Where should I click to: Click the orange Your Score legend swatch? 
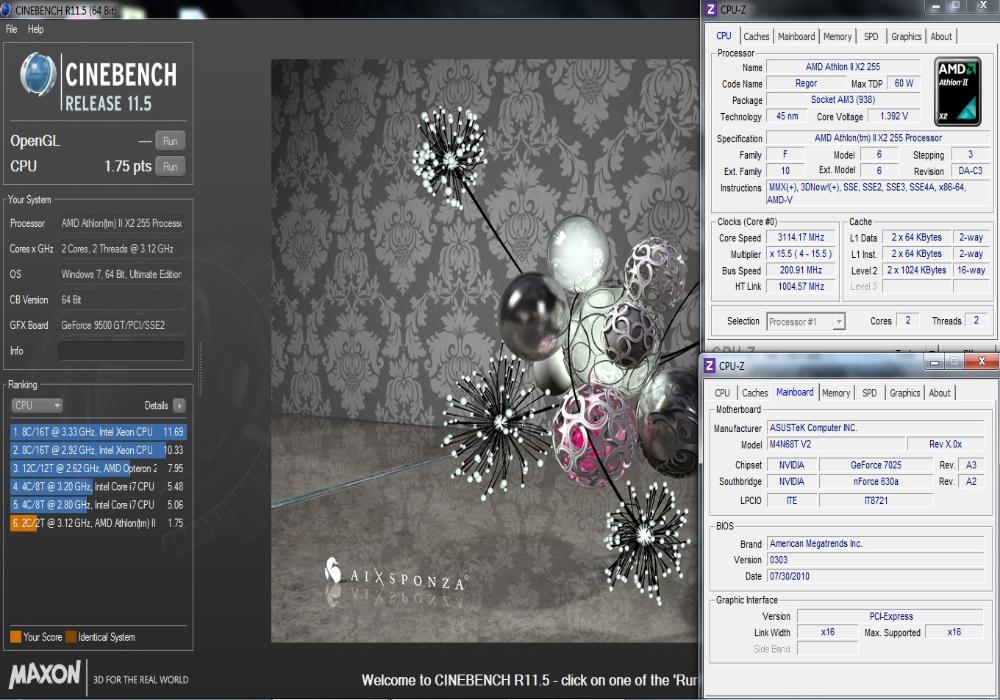tap(15, 637)
